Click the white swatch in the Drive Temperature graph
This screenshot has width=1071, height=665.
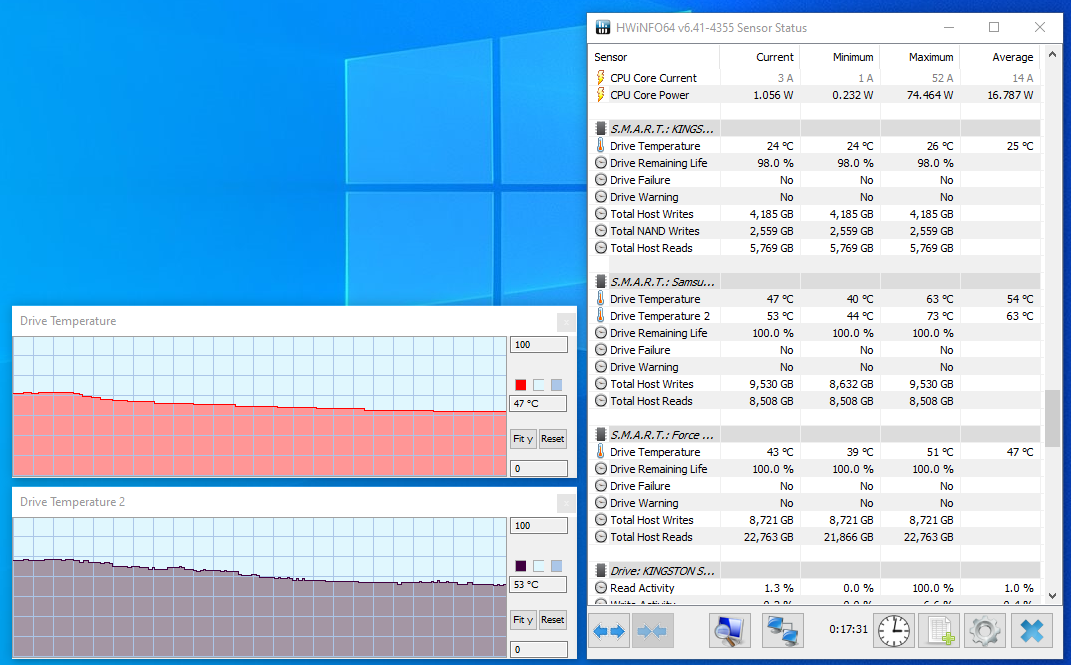point(538,385)
